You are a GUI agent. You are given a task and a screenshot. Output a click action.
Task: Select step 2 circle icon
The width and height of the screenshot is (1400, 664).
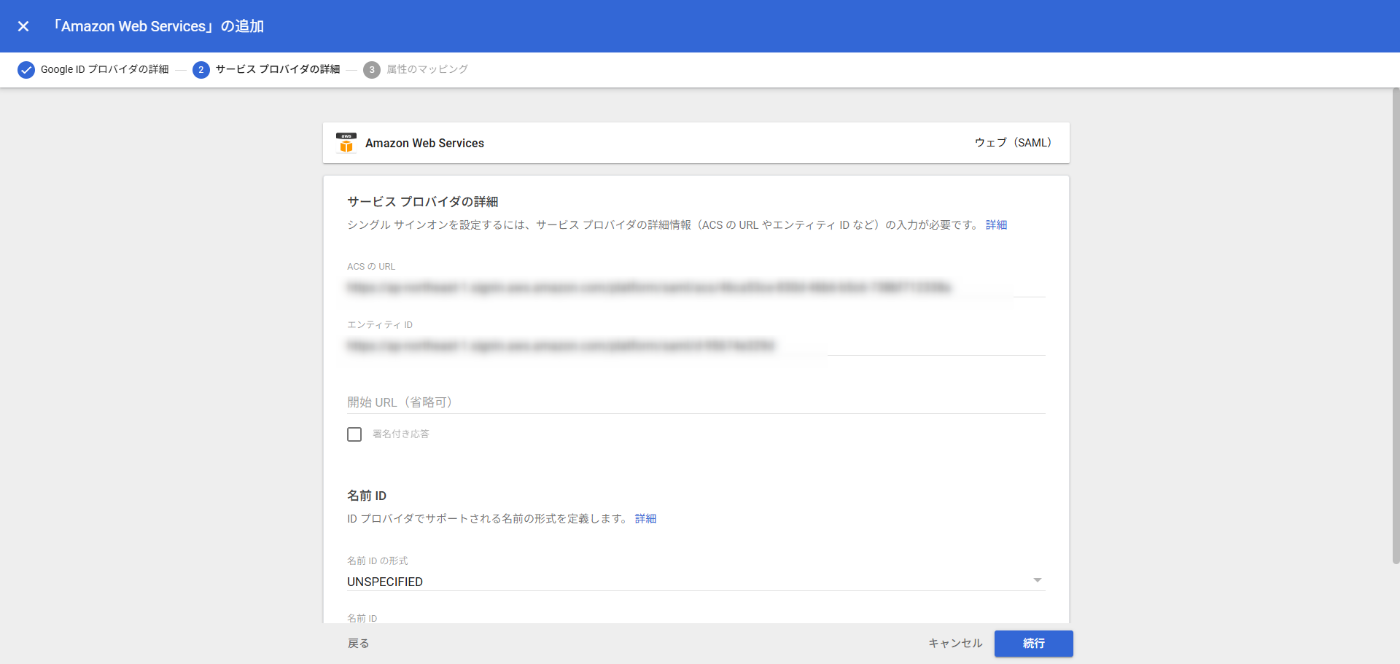(201, 70)
